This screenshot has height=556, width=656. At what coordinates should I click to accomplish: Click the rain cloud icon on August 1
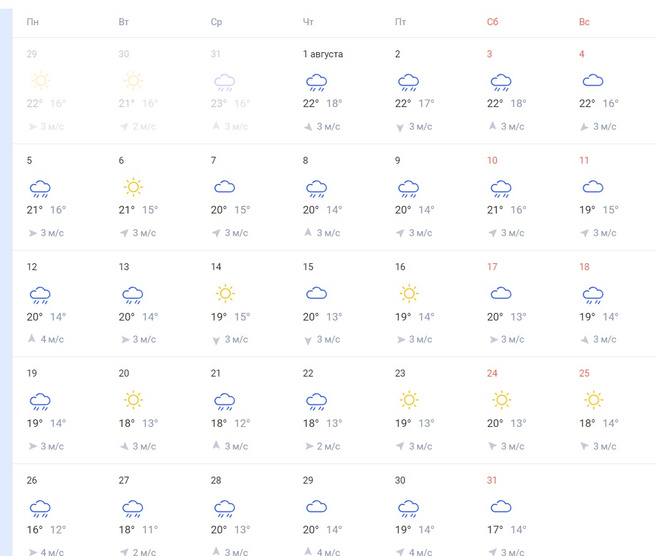(316, 81)
